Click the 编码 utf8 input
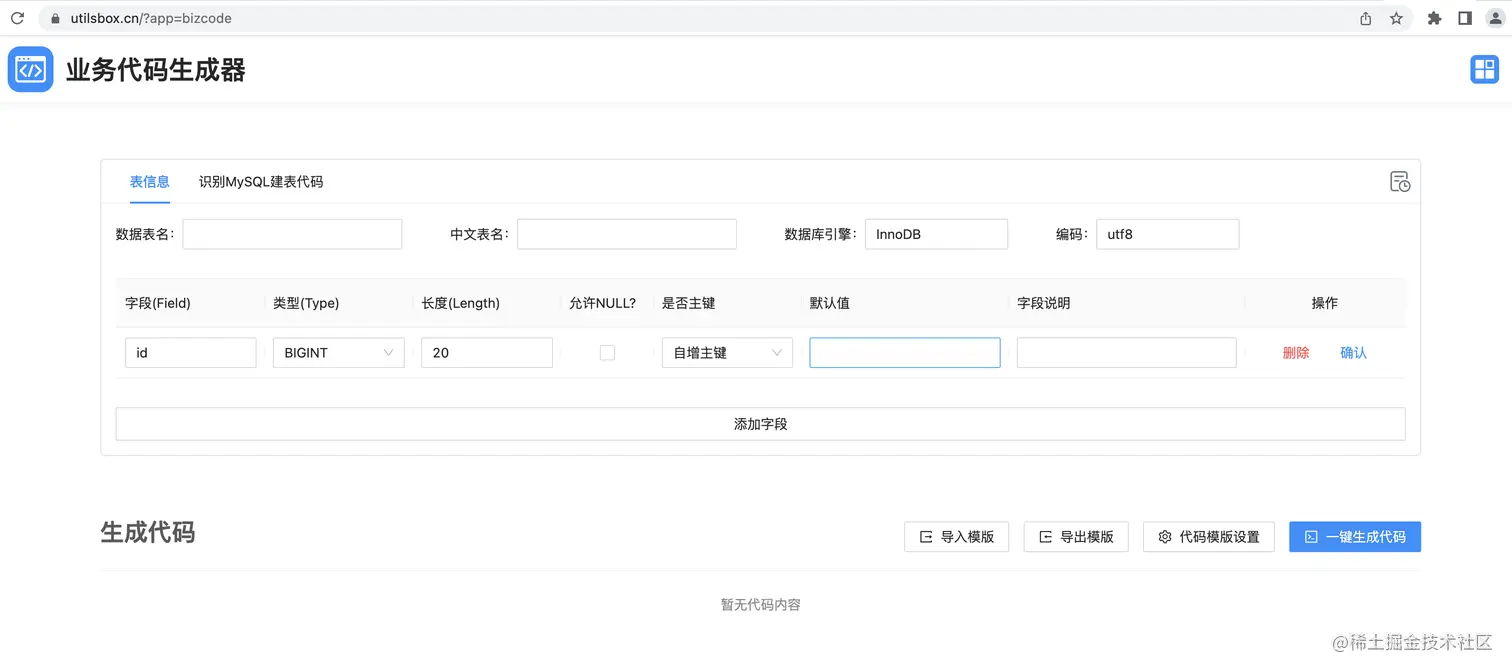1512x672 pixels. [1168, 234]
